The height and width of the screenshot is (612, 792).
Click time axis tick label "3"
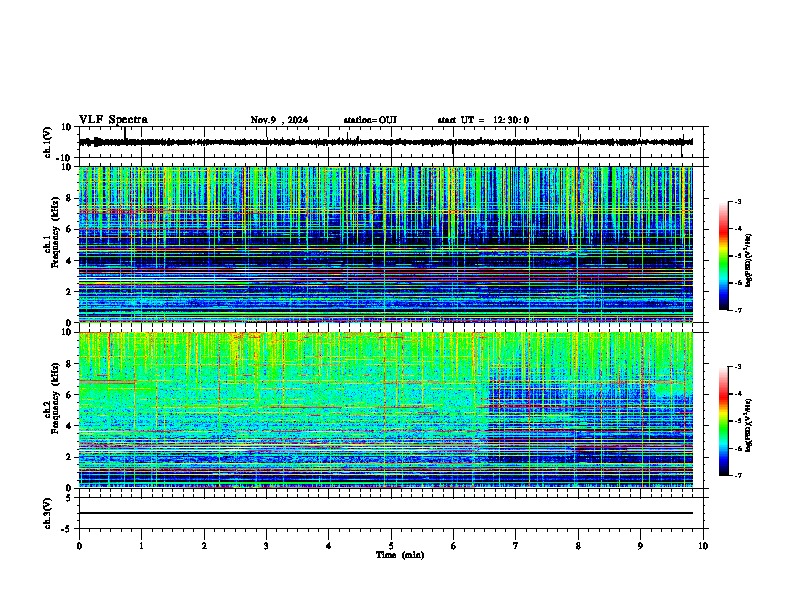pyautogui.click(x=266, y=546)
